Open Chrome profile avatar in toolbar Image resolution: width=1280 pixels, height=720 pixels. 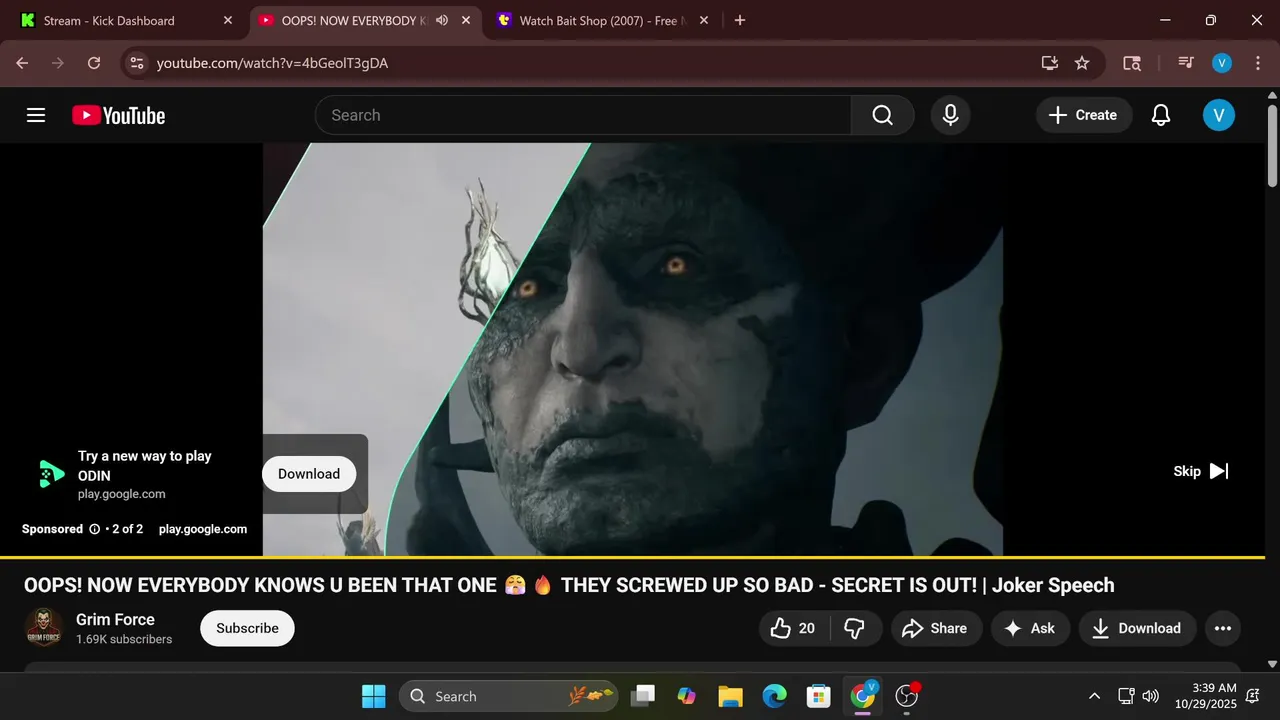[1221, 63]
